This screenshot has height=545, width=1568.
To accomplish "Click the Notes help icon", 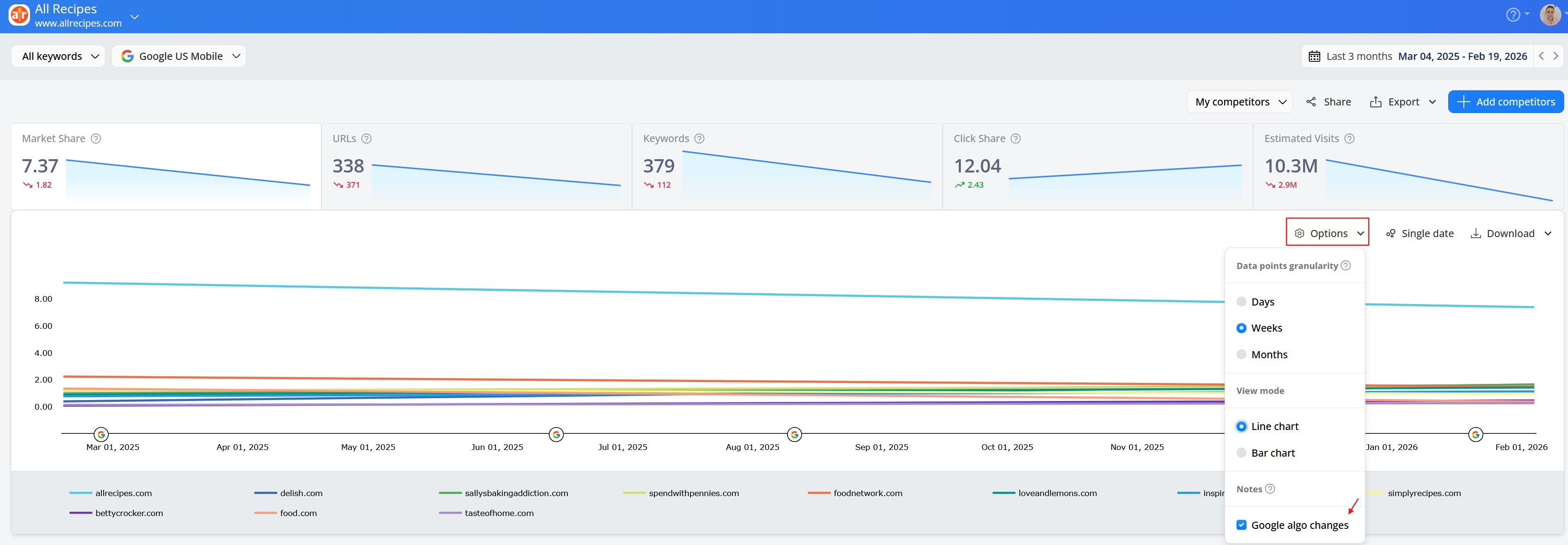I will click(x=1270, y=489).
